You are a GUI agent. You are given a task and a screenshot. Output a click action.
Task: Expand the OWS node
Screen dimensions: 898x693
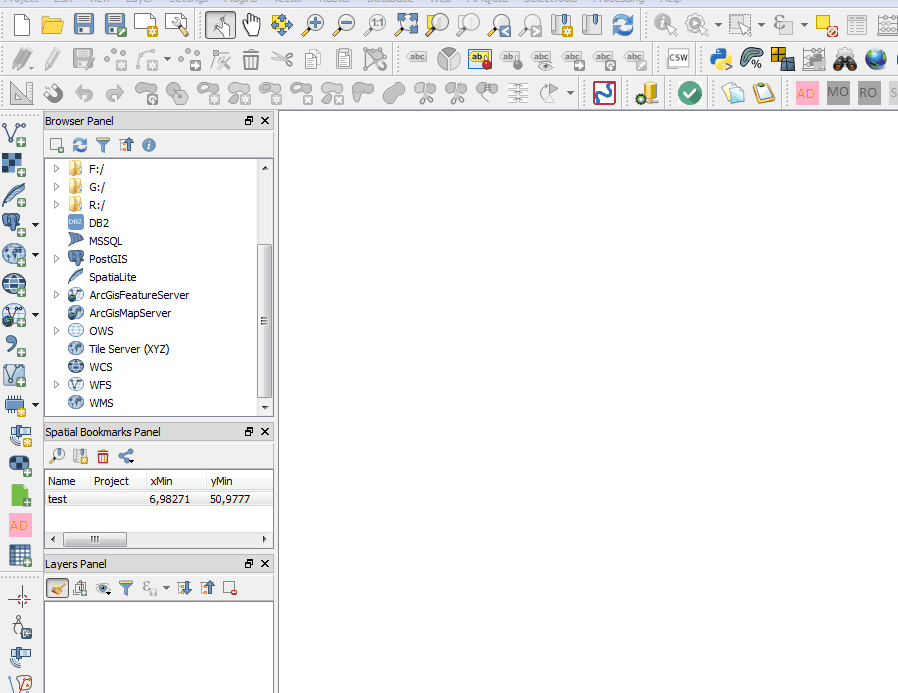coord(56,330)
